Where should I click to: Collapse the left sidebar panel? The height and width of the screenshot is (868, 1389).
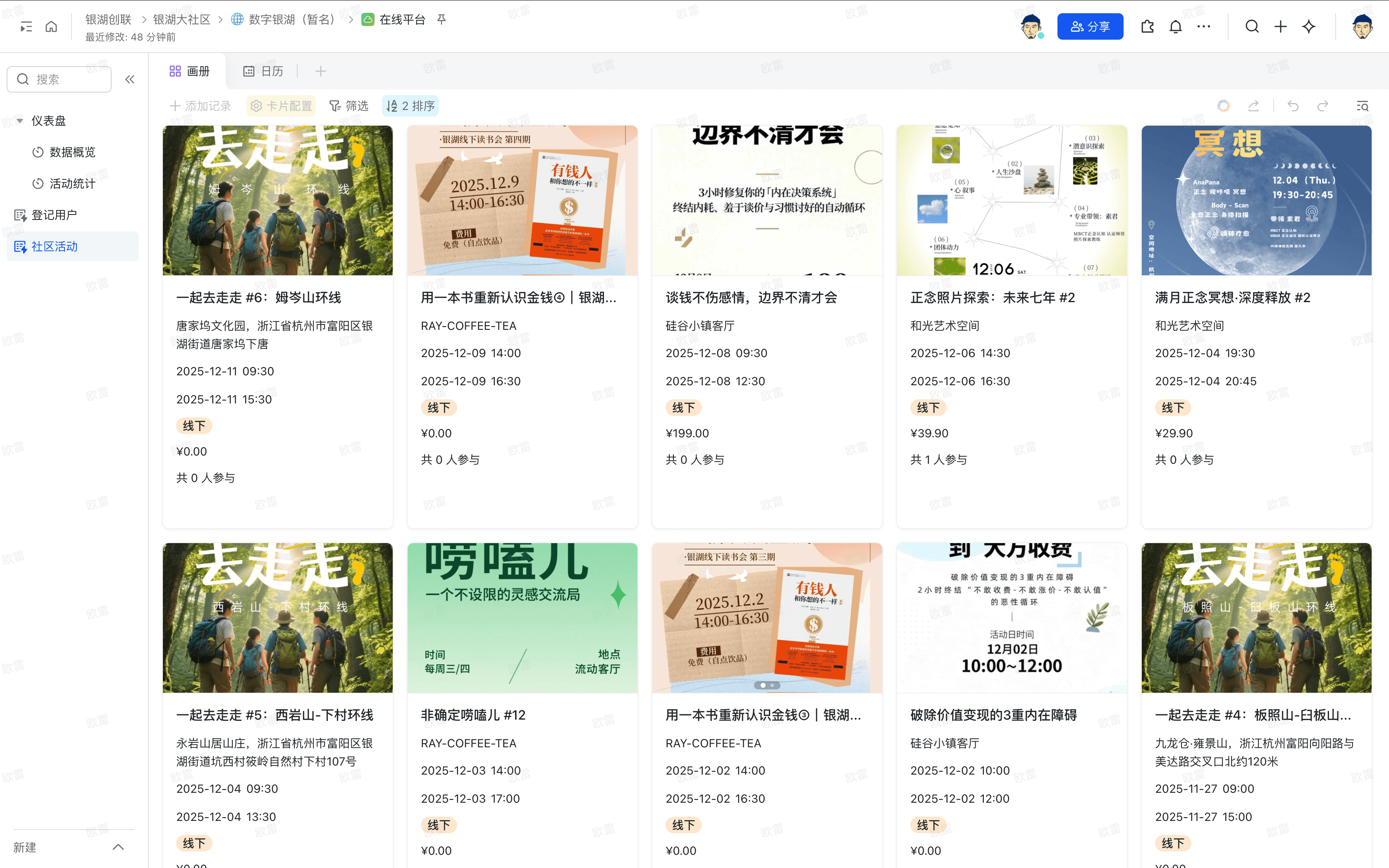coord(129,79)
